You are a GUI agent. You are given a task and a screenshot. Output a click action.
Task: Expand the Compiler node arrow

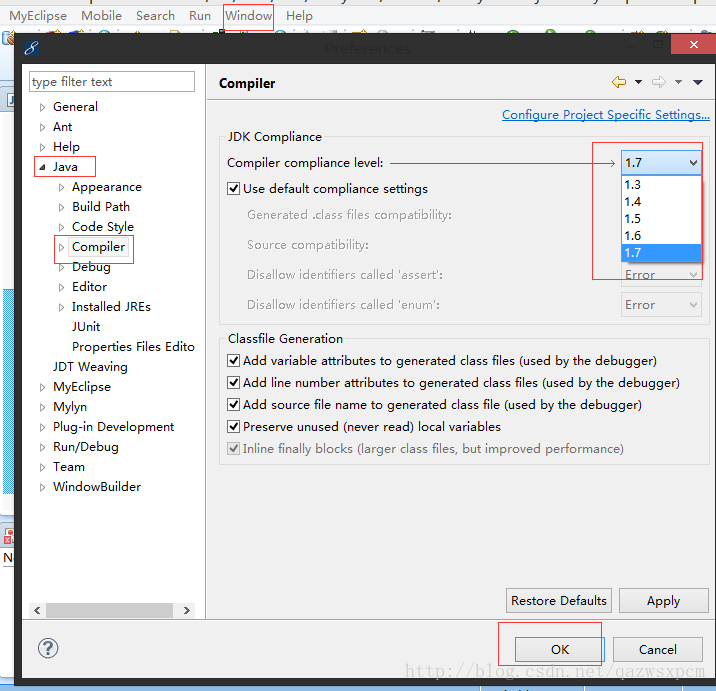61,247
